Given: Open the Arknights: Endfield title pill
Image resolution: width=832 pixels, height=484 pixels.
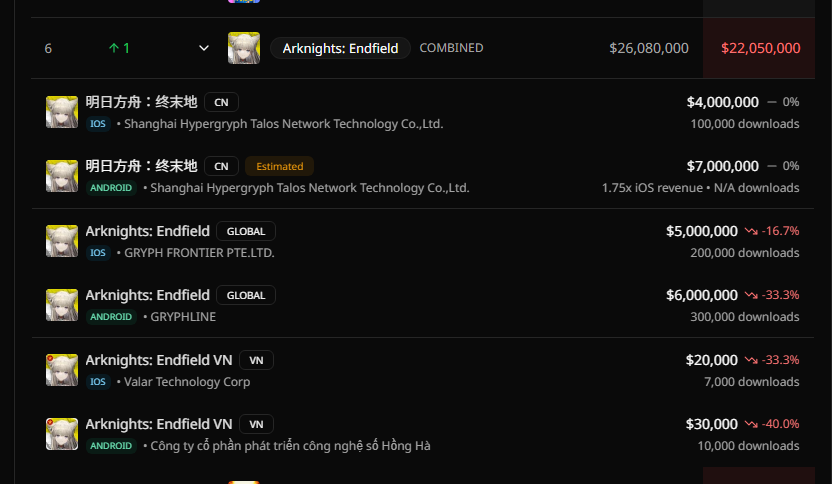Looking at the screenshot, I should (x=340, y=48).
